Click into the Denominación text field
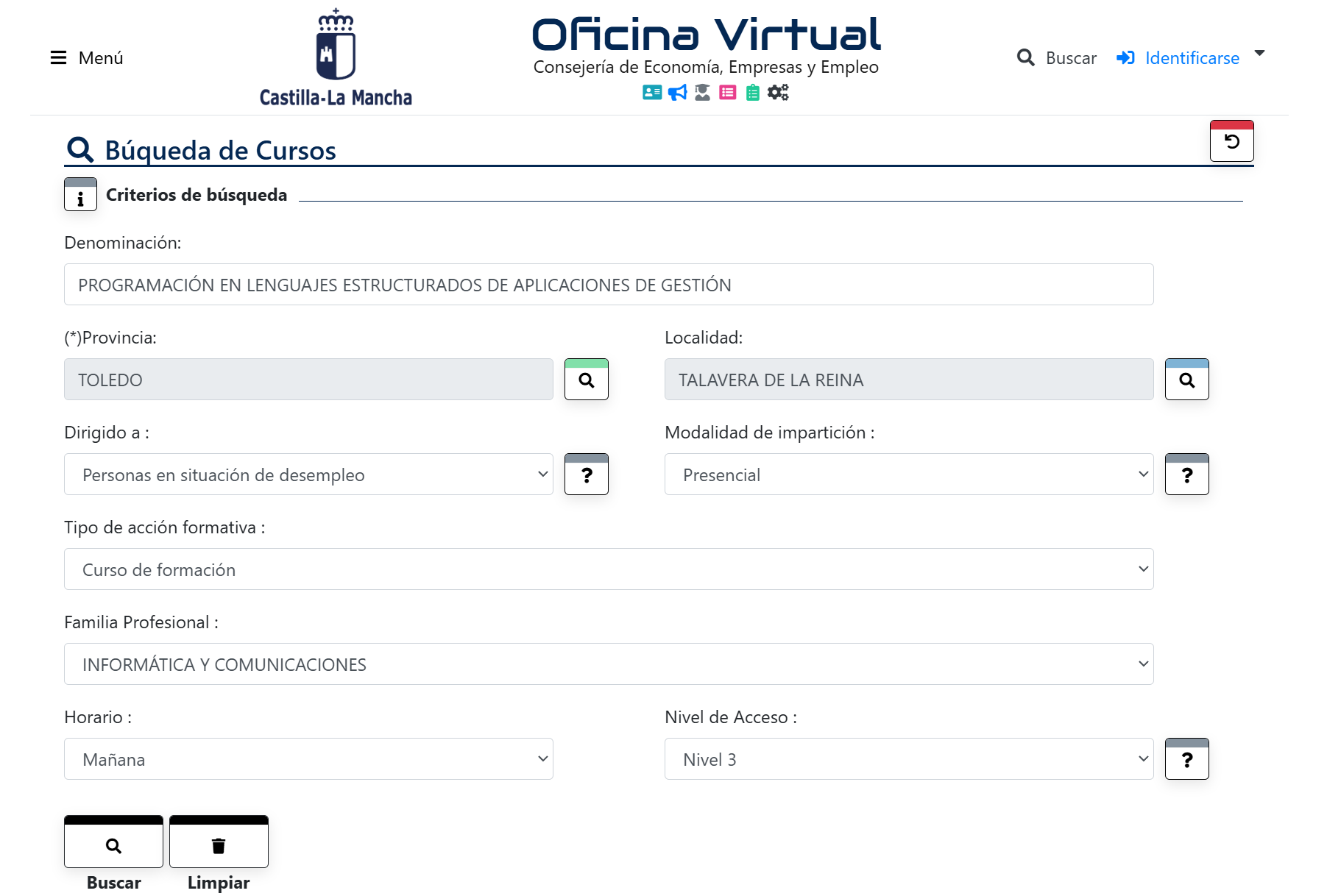The width and height of the screenshot is (1327, 896). (608, 285)
